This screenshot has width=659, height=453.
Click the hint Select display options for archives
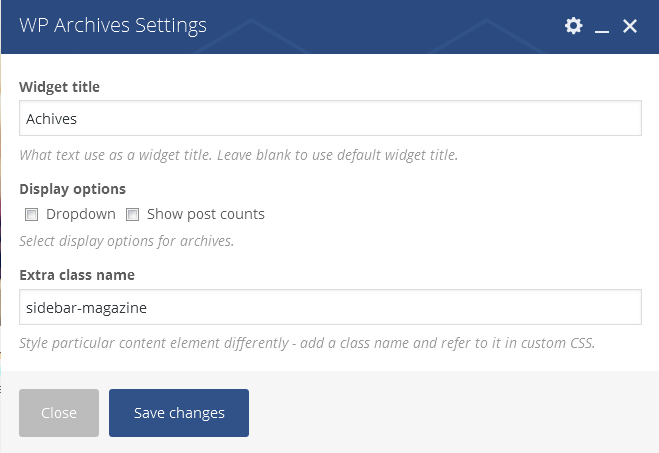pyautogui.click(x=127, y=241)
